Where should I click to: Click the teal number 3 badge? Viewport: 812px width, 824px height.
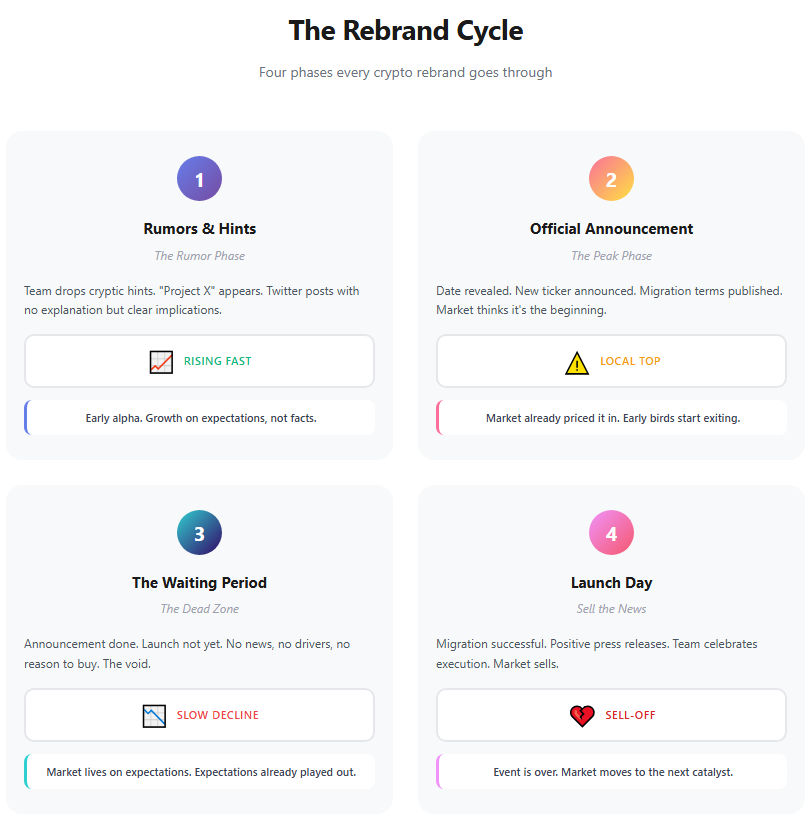[199, 533]
